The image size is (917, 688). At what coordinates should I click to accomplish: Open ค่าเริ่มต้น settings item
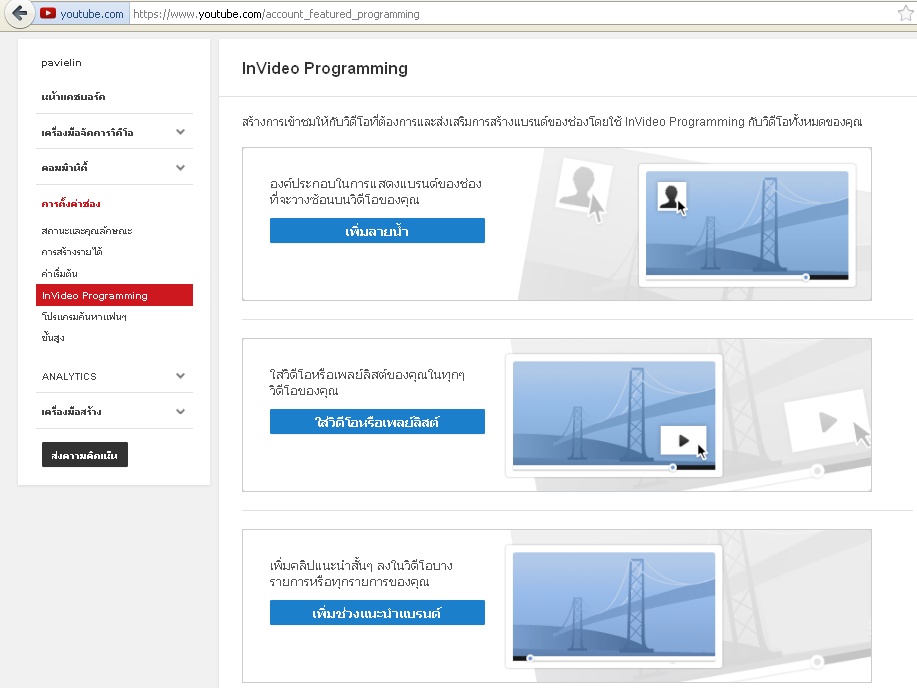tap(59, 273)
